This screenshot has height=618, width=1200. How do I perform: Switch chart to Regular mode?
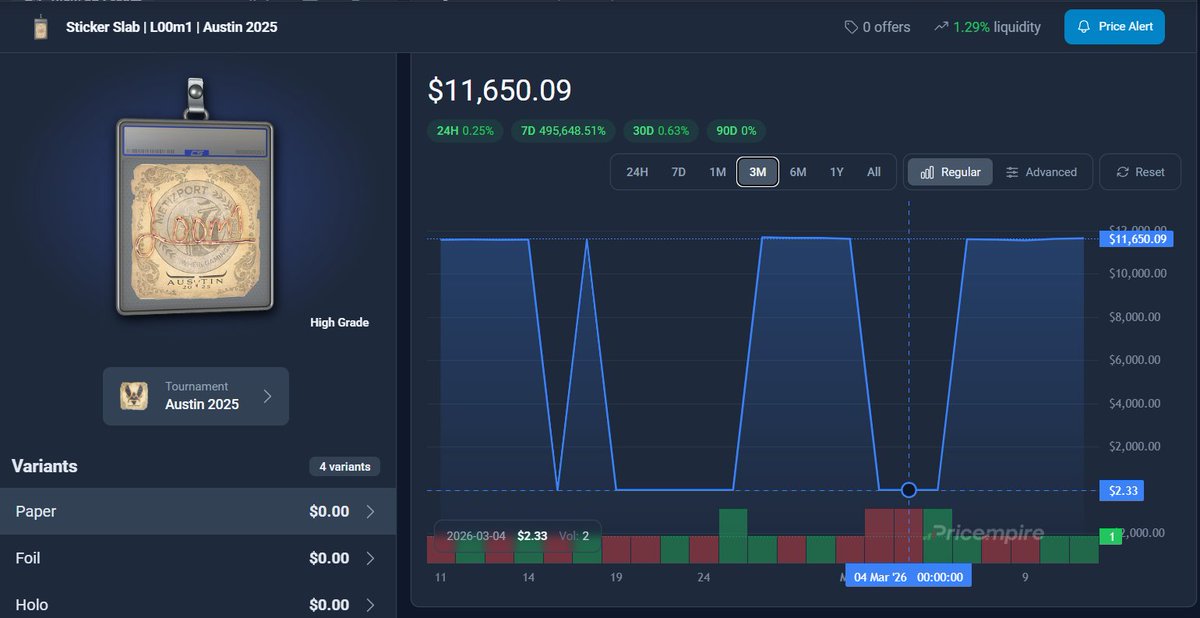coord(951,172)
